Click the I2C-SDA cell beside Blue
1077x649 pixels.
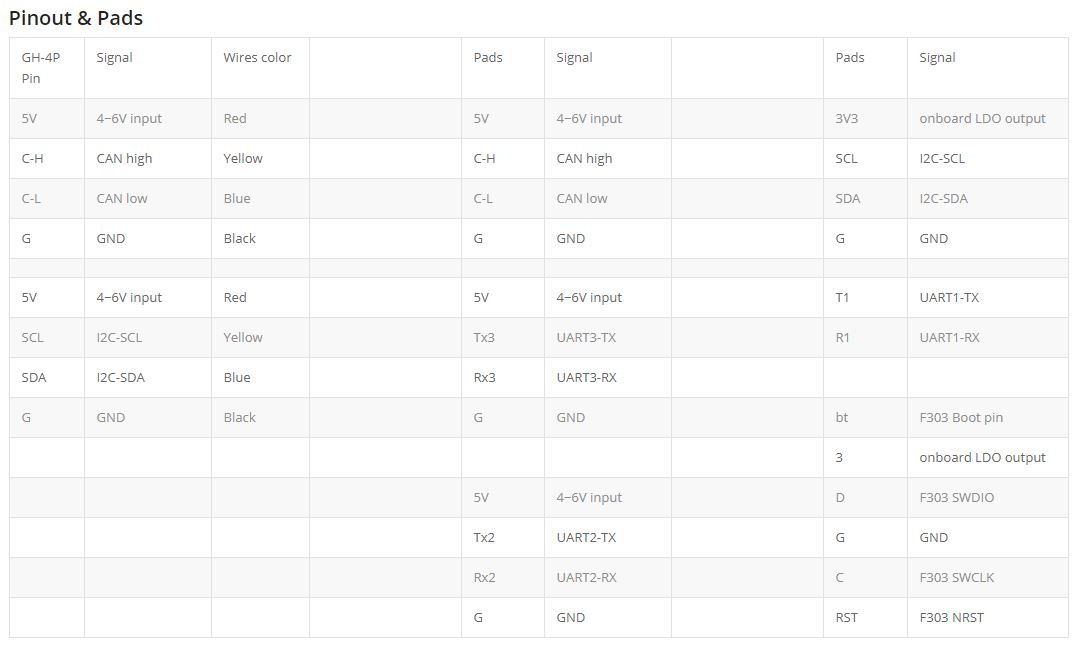[x=148, y=377]
